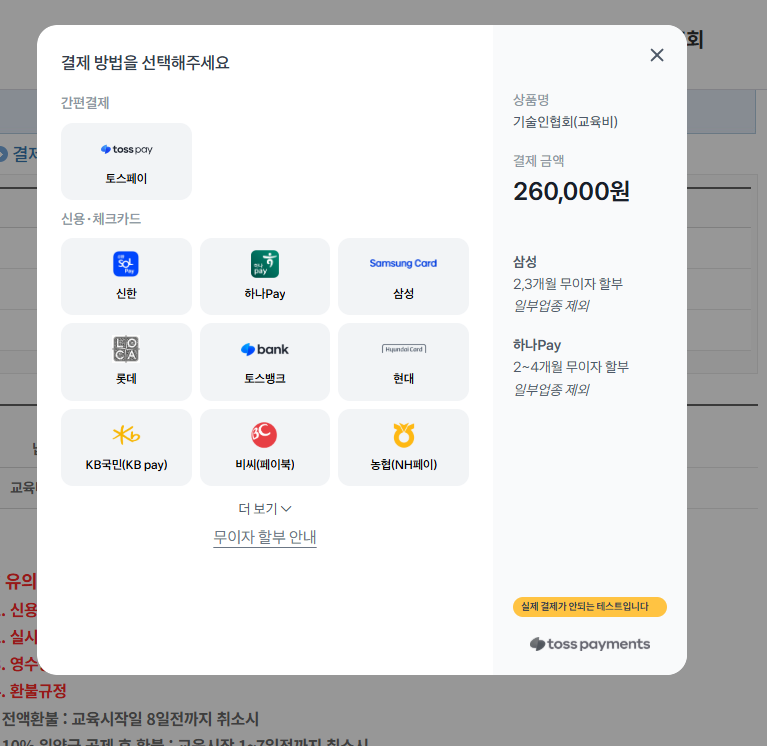Image resolution: width=767 pixels, height=746 pixels.
Task: Select 토스뱅크 label
Action: coord(265,379)
